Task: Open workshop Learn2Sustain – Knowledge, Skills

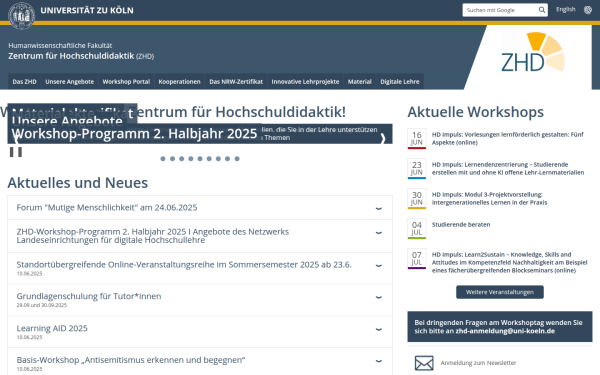Action: coord(510,262)
